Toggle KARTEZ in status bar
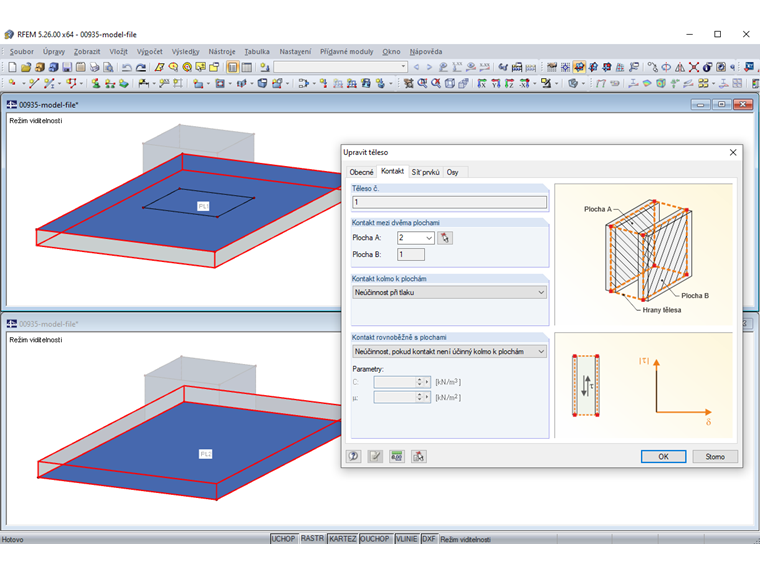The width and height of the screenshot is (760, 570). [x=343, y=538]
